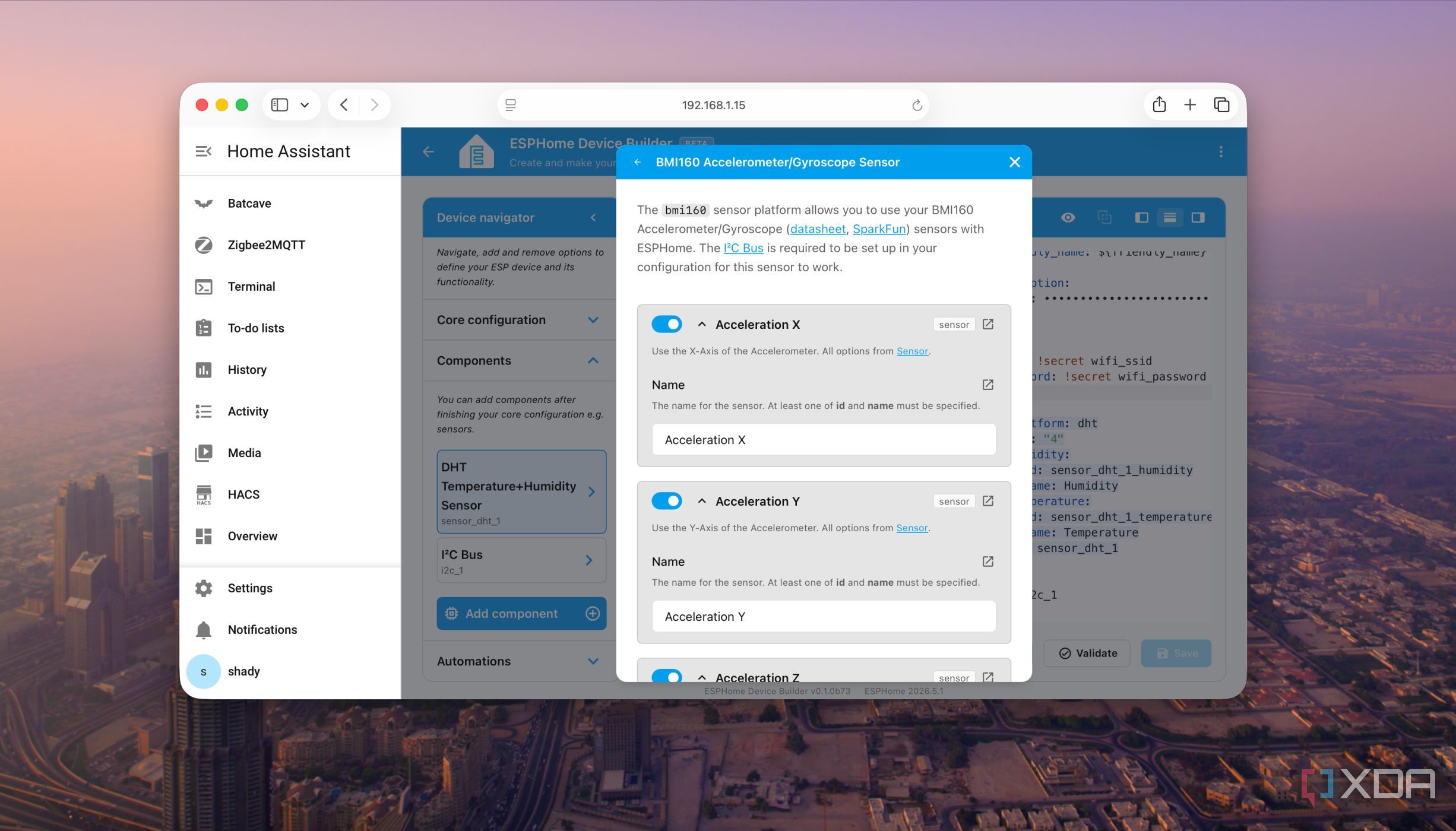
Task: Switch to left panel layout icon
Action: tap(1141, 217)
